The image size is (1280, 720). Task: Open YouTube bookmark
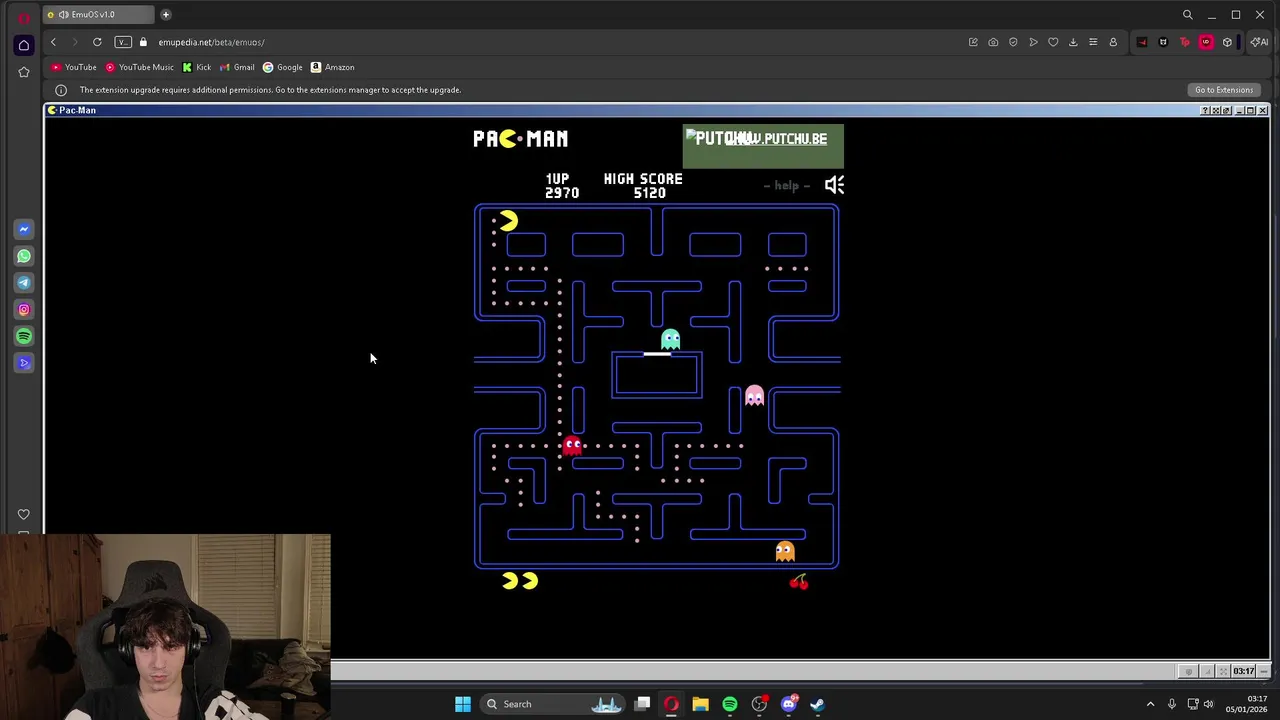click(74, 67)
